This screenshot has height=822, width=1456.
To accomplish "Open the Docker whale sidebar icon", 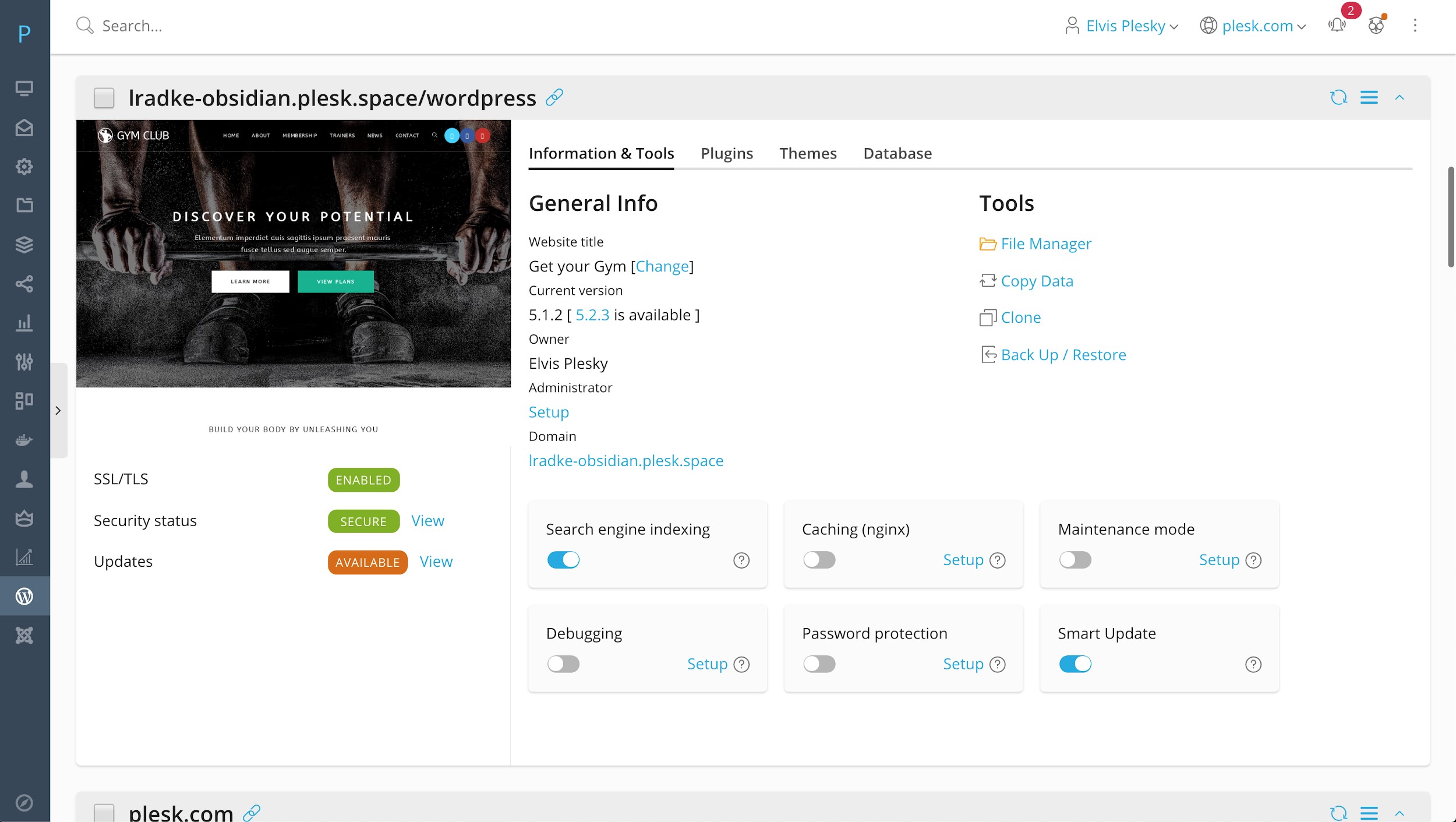I will click(24, 440).
